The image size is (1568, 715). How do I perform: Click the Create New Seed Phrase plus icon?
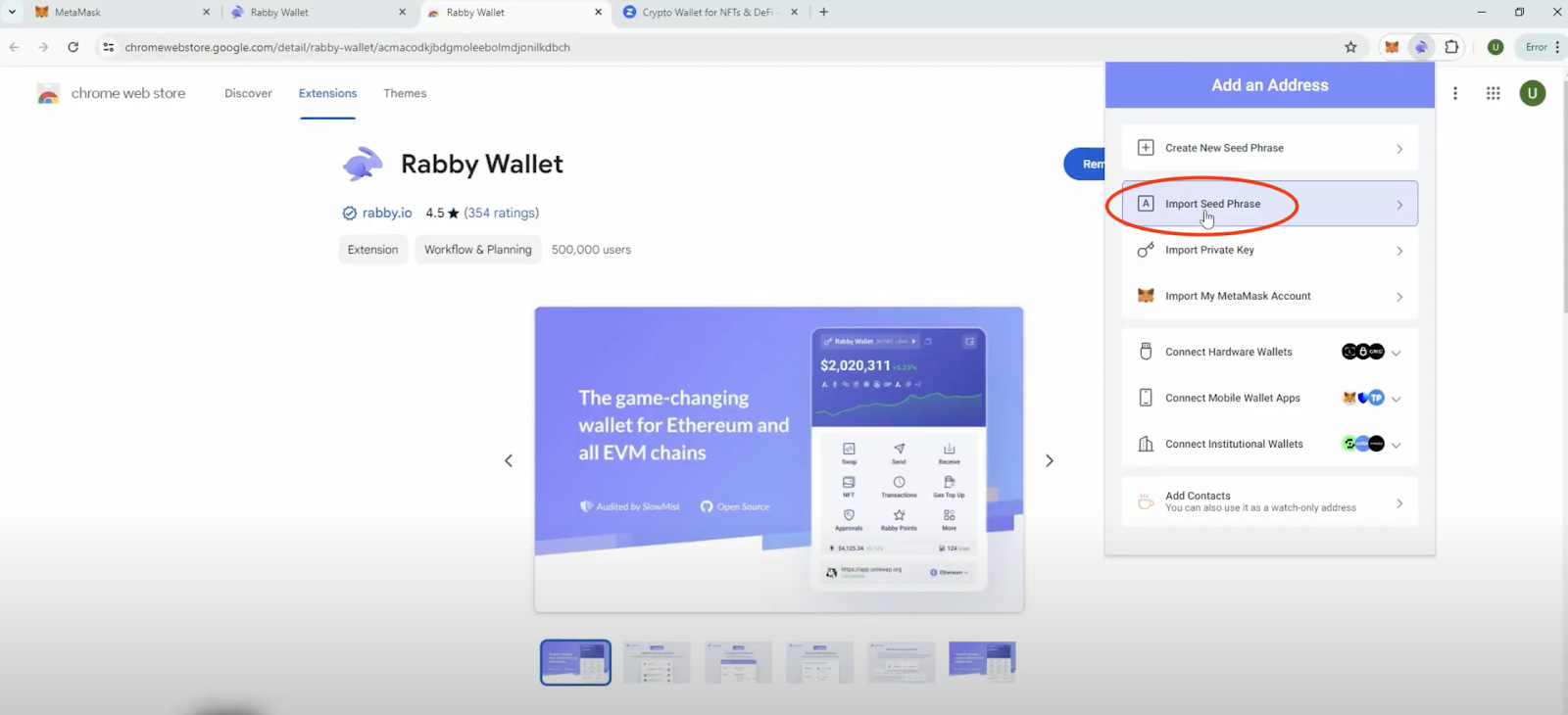[x=1146, y=148]
